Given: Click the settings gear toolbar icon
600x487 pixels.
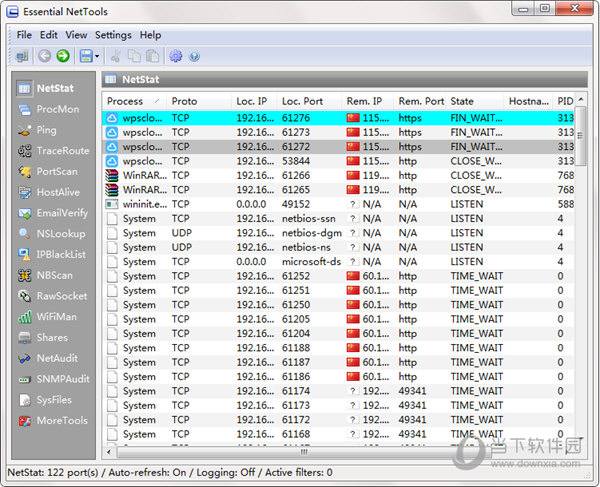Looking at the screenshot, I should point(175,56).
